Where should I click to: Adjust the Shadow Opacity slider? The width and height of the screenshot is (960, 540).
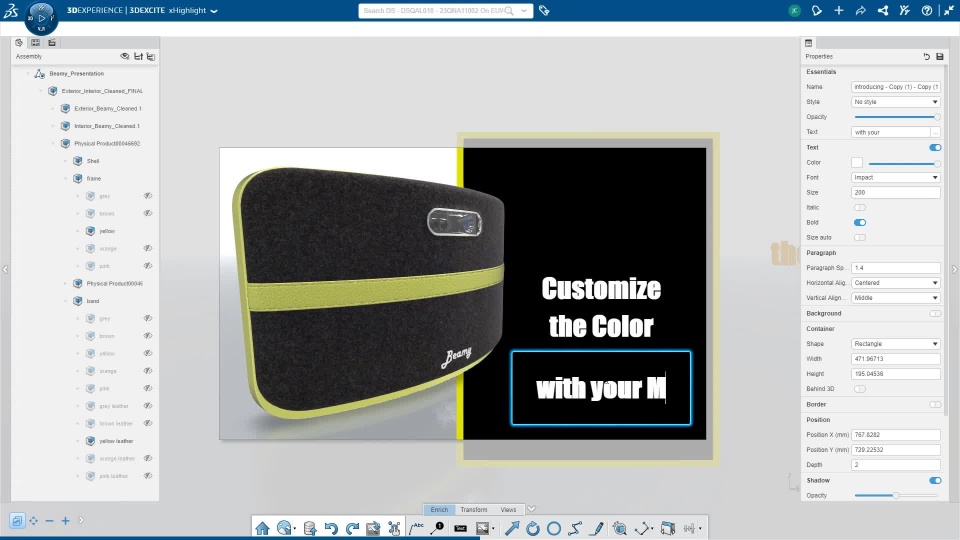896,495
